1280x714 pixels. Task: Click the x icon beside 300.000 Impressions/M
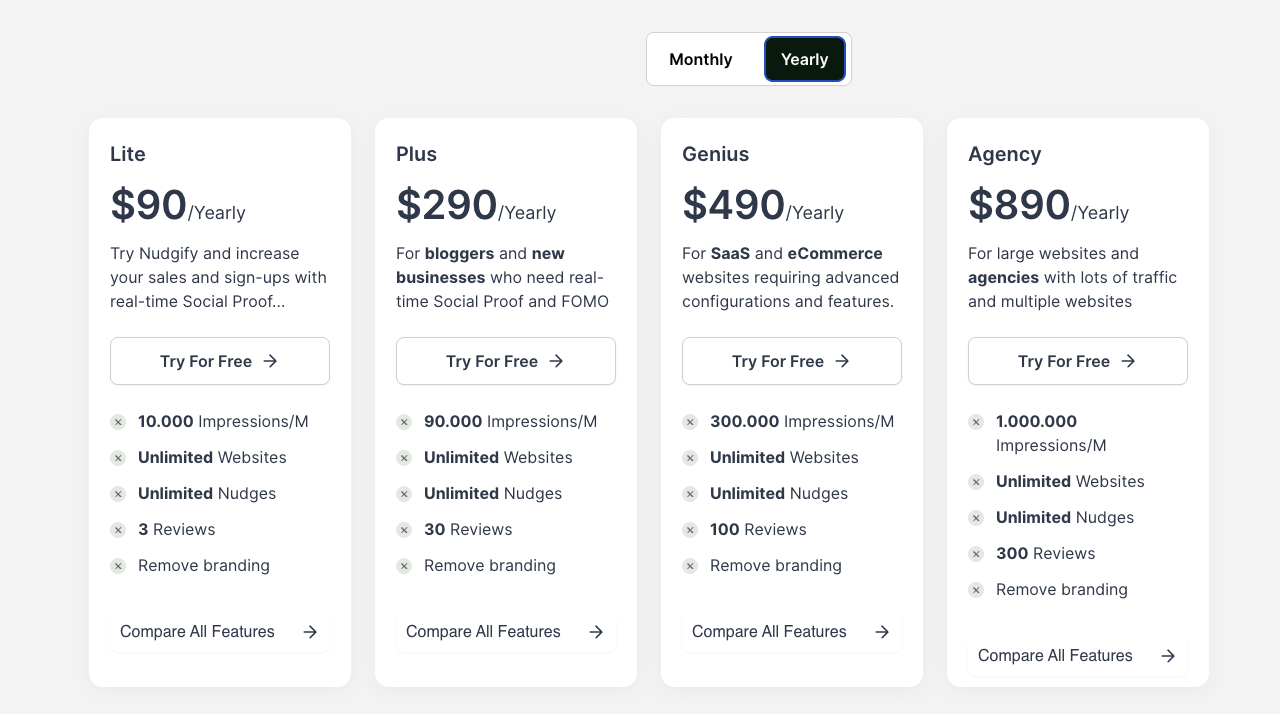[x=690, y=422]
